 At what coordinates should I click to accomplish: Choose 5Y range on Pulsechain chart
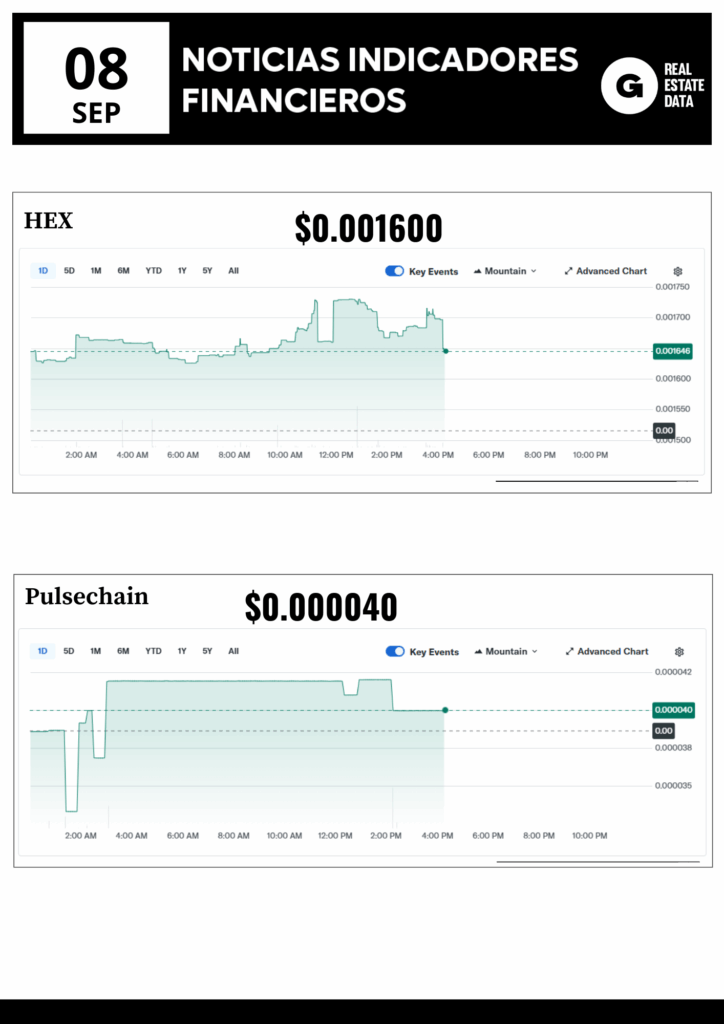click(x=207, y=651)
